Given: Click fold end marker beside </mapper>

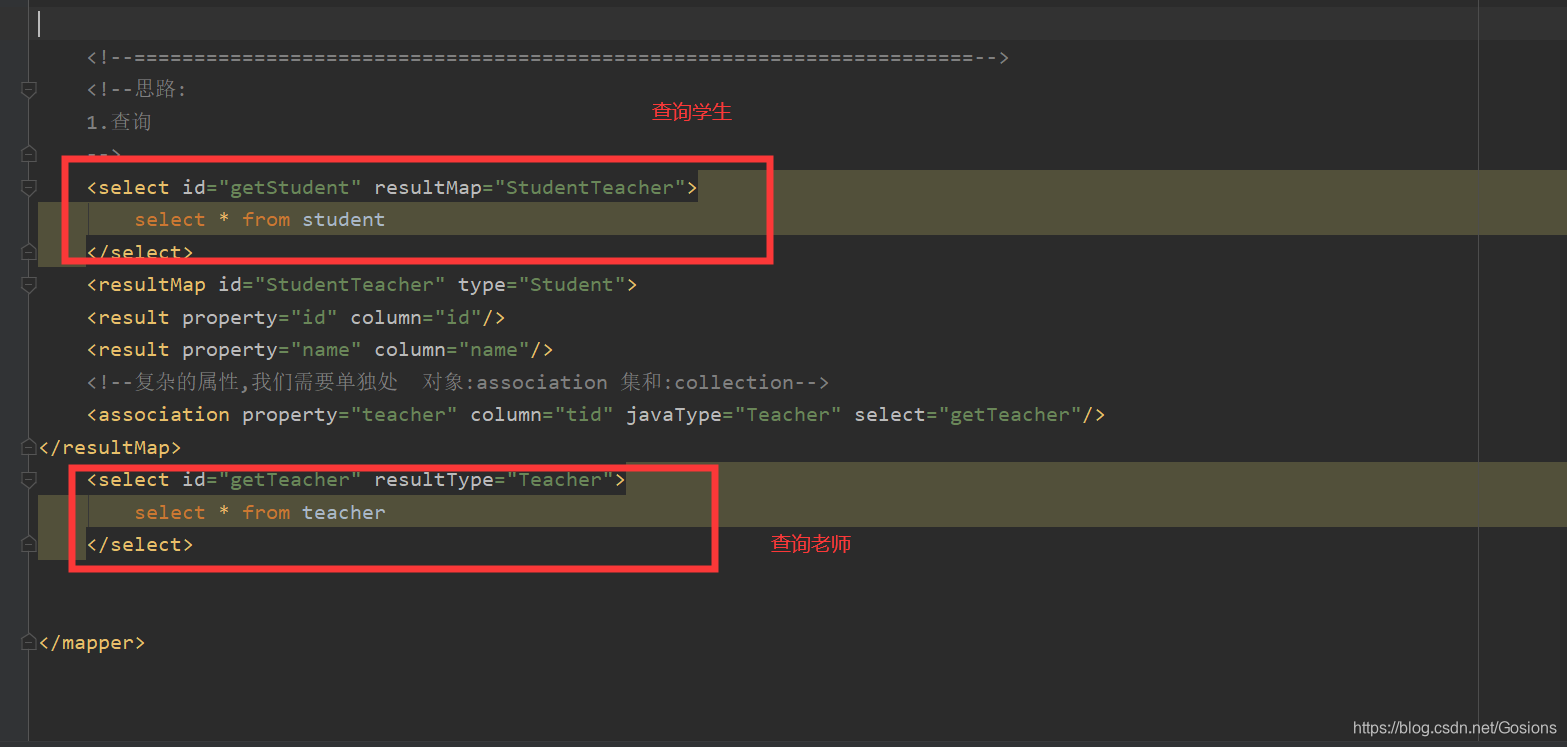Looking at the screenshot, I should click(x=29, y=643).
